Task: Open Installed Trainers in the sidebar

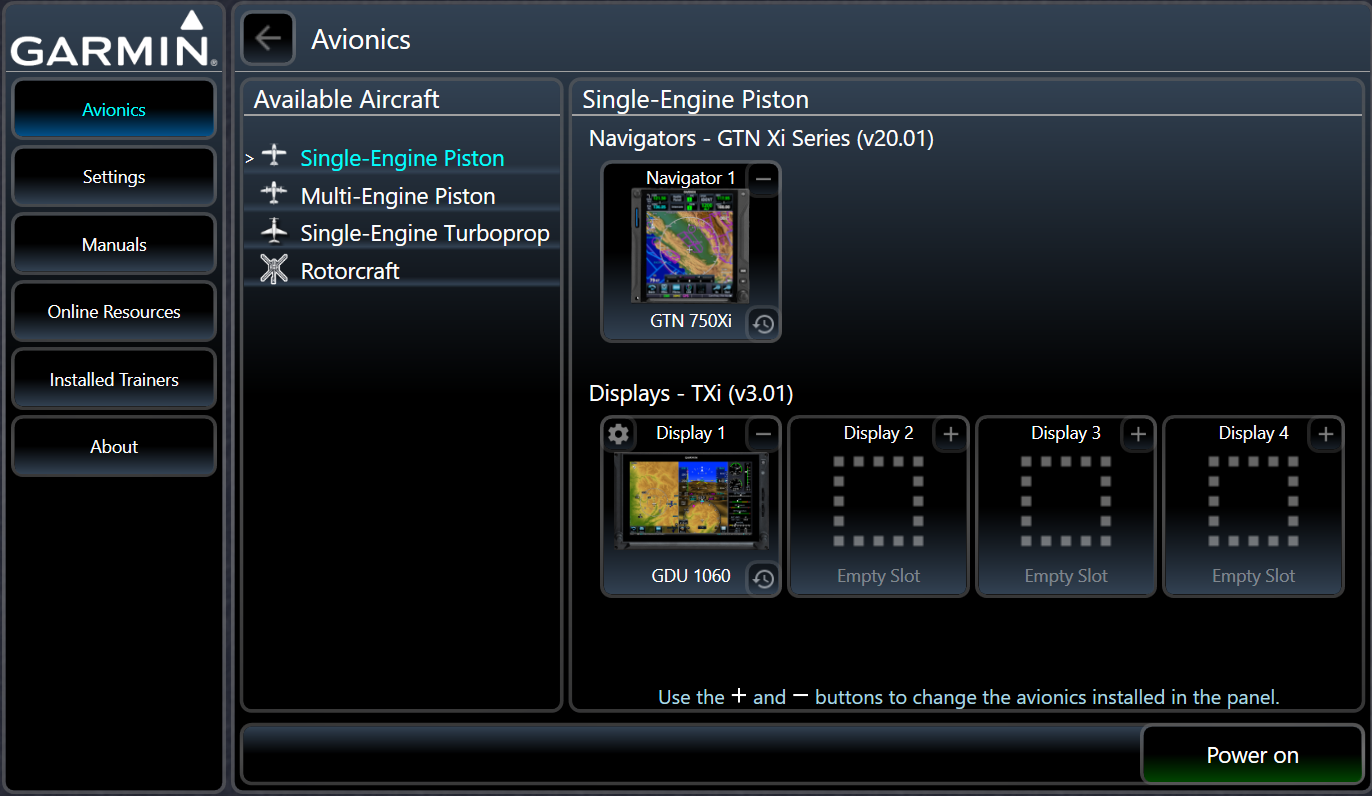Action: pyautogui.click(x=114, y=379)
